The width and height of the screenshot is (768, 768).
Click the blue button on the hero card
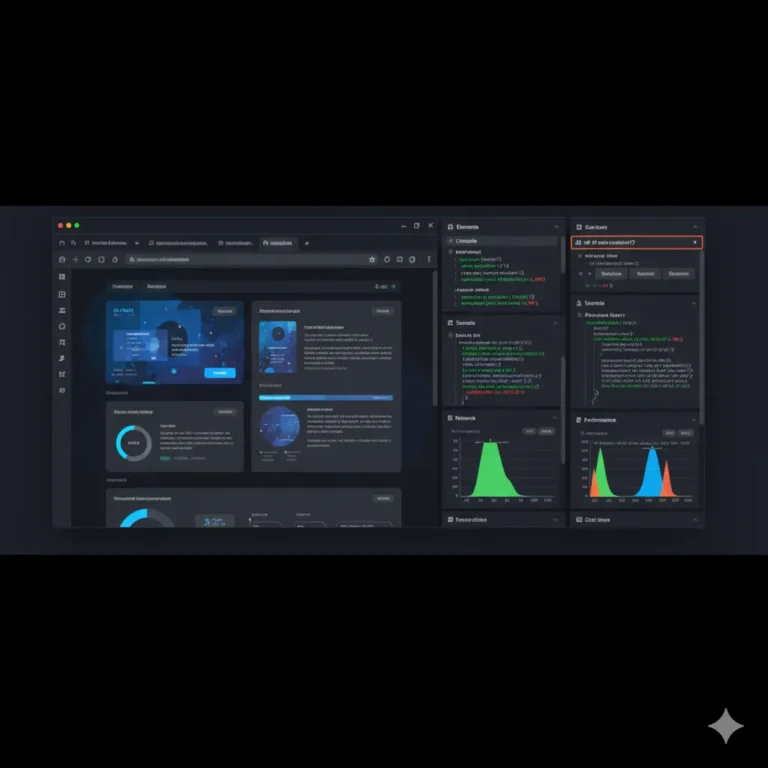tap(220, 373)
